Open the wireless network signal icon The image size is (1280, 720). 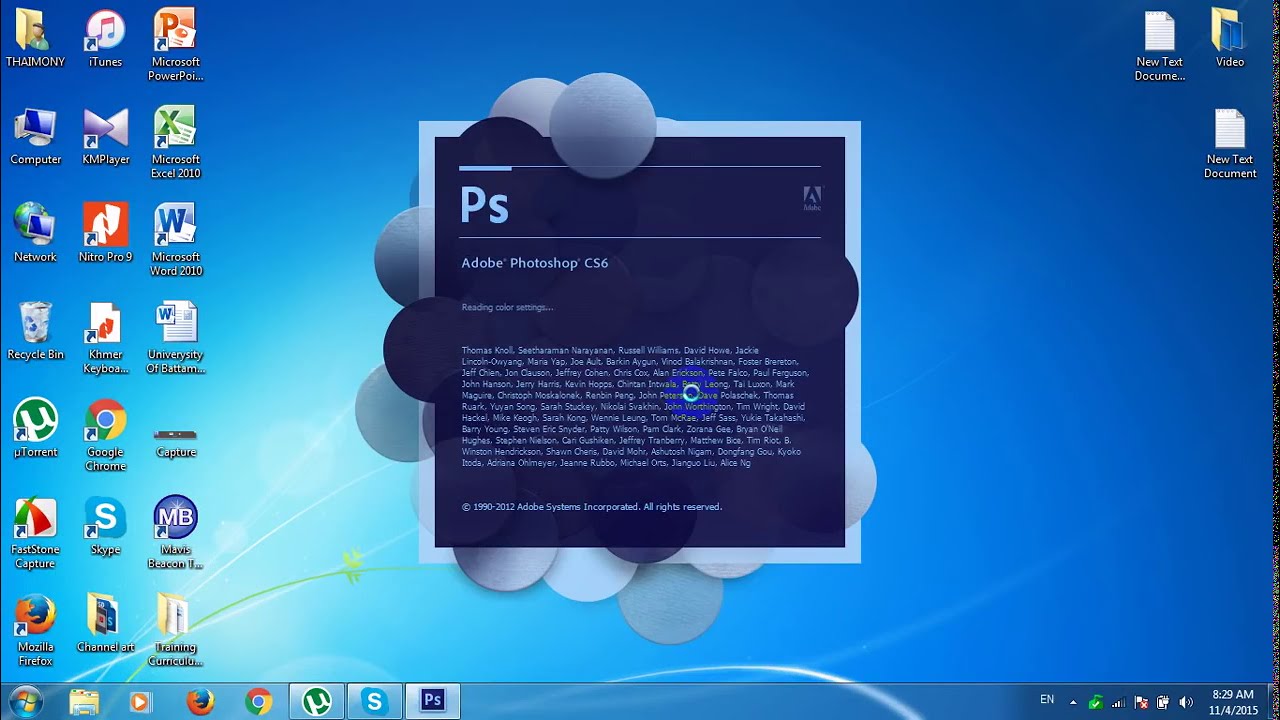tap(1119, 702)
